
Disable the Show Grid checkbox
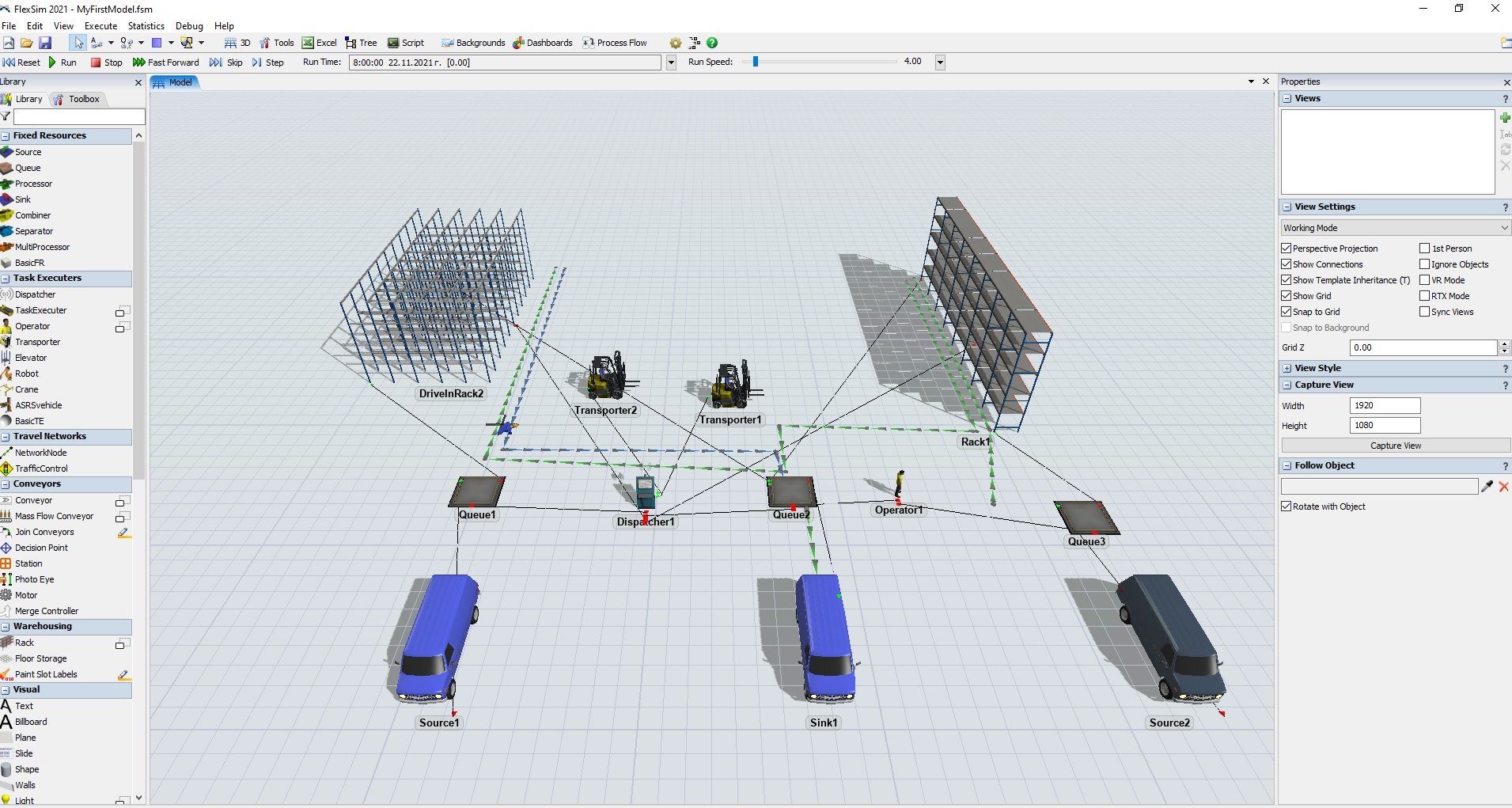pyautogui.click(x=1287, y=296)
